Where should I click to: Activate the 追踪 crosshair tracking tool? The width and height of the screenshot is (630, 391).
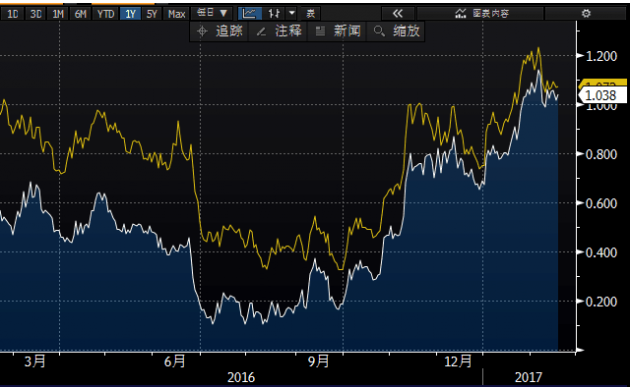tap(219, 31)
